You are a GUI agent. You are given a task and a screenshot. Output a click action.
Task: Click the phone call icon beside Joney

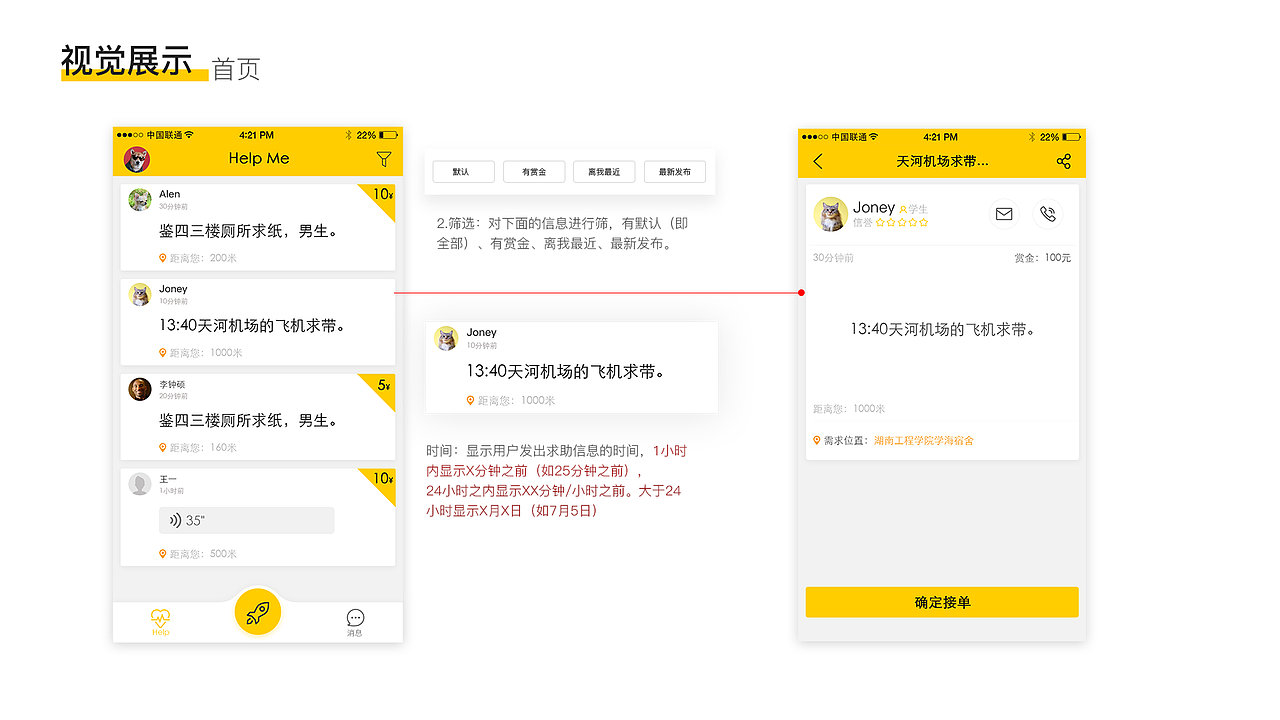tap(1047, 214)
